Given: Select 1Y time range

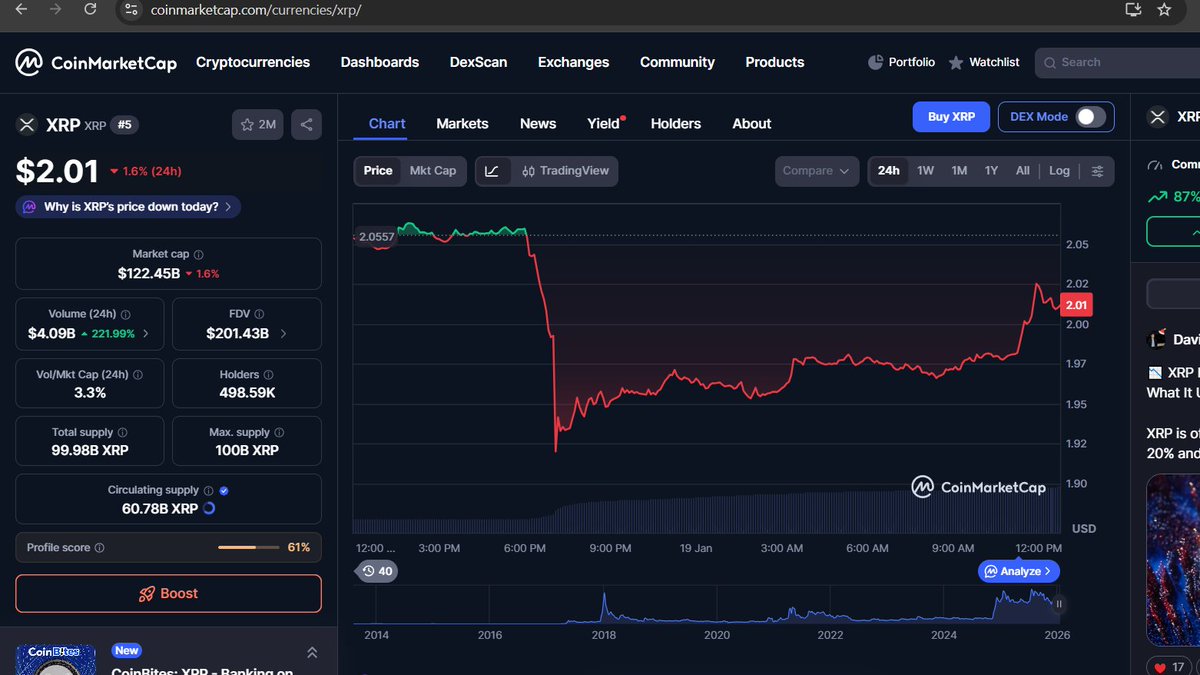Looking at the screenshot, I should point(991,171).
